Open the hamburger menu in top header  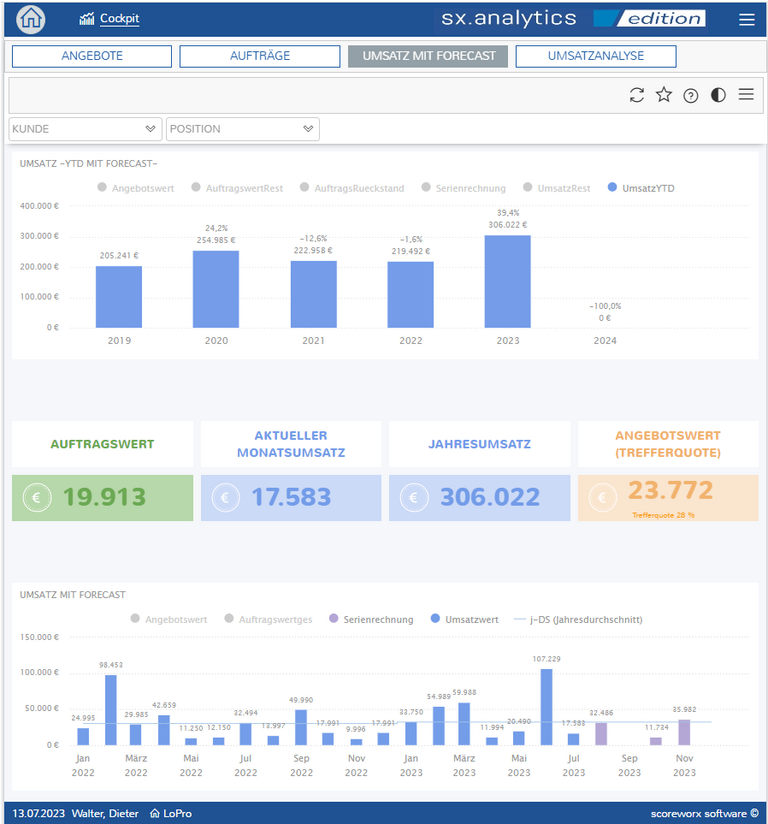click(x=746, y=19)
